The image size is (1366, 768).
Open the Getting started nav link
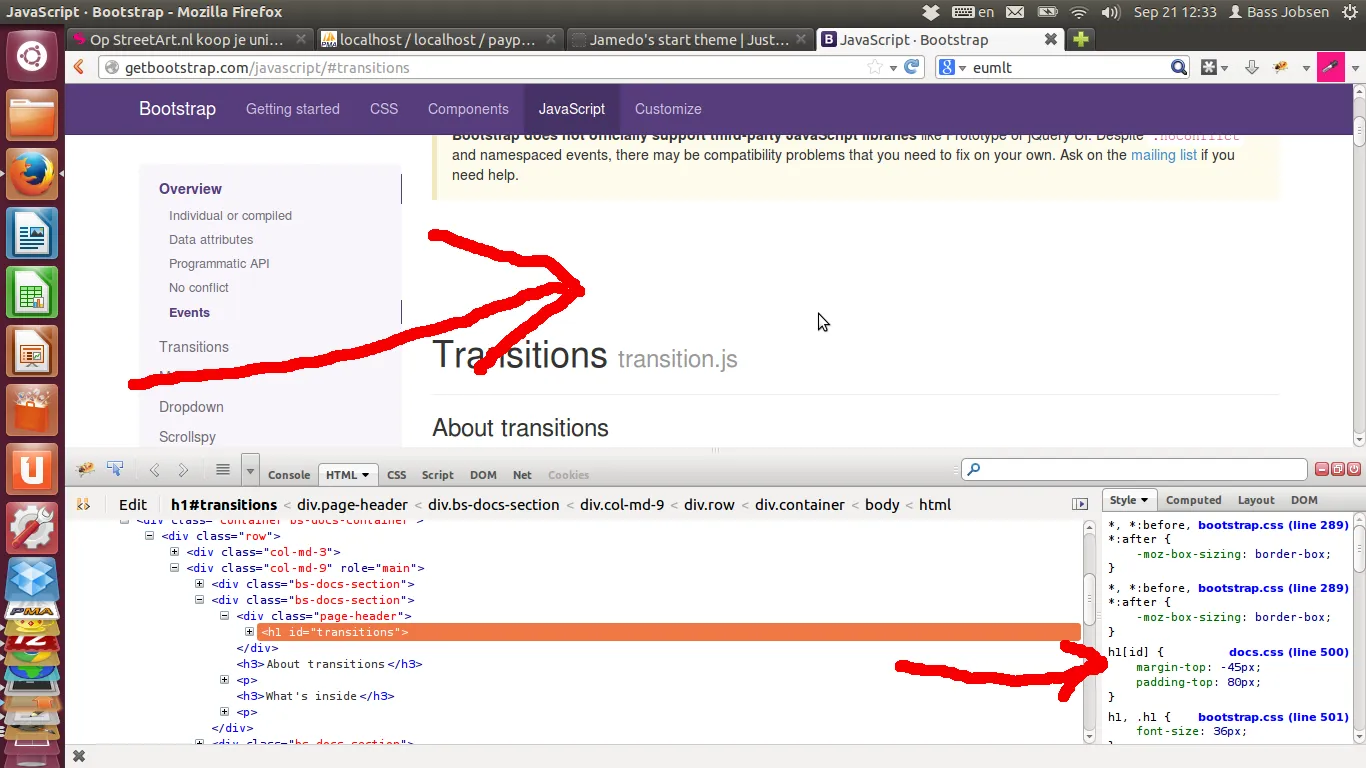(x=293, y=109)
